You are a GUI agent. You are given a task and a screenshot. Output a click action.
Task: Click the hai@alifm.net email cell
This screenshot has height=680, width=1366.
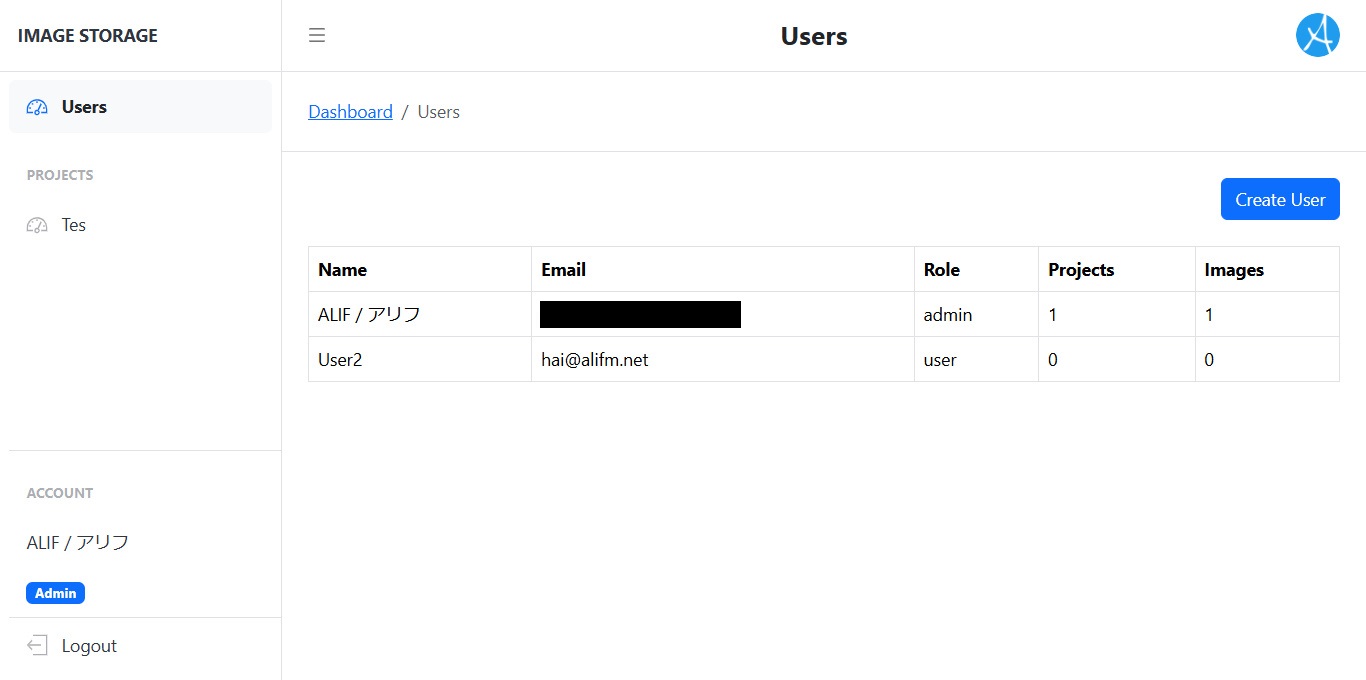[x=594, y=360]
